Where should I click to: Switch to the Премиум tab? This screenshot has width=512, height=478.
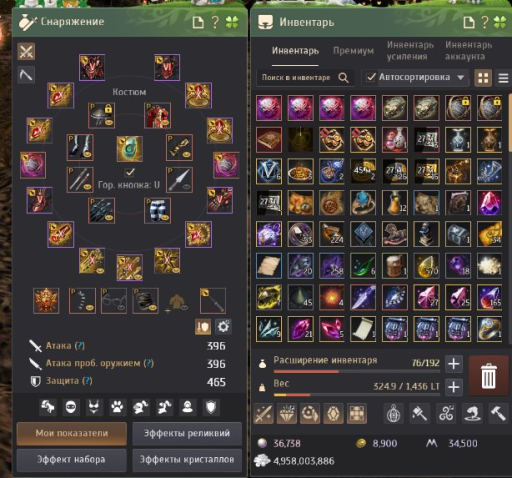pos(353,51)
